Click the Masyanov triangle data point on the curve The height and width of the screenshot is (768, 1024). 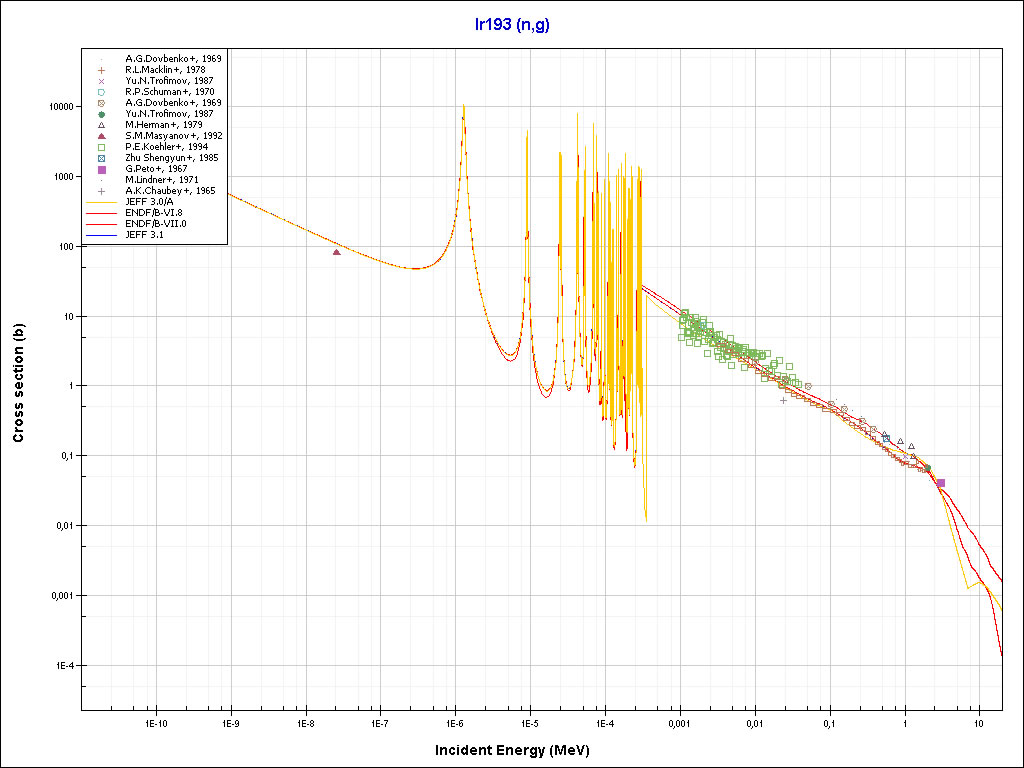337,252
